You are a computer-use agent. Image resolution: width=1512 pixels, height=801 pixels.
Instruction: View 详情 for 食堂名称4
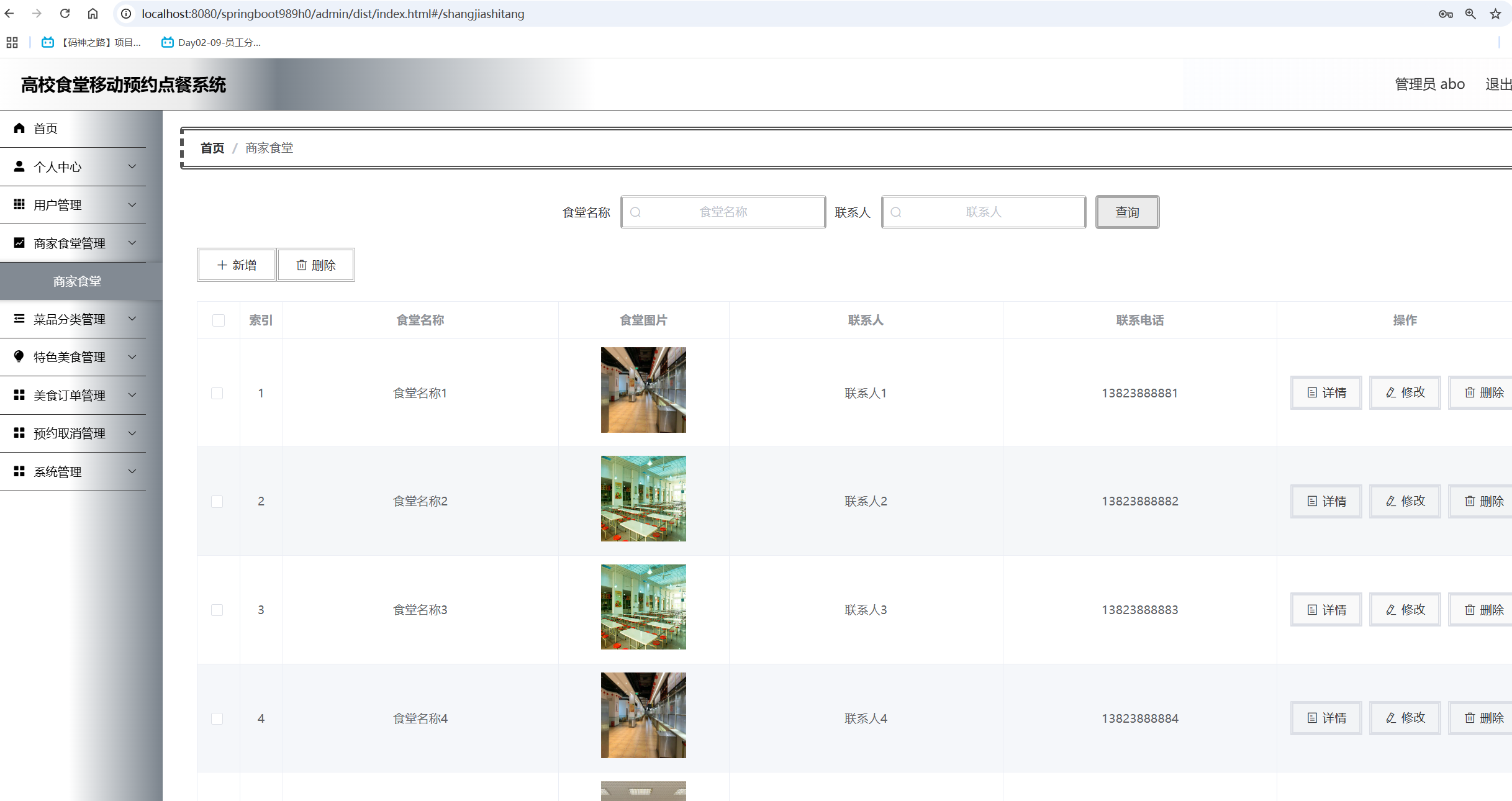point(1326,718)
